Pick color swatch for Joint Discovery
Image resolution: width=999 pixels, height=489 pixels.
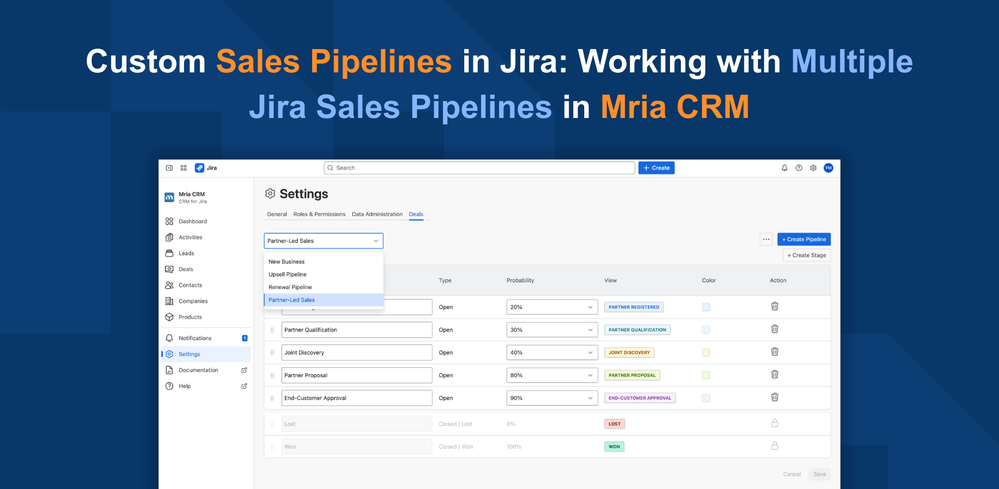706,353
